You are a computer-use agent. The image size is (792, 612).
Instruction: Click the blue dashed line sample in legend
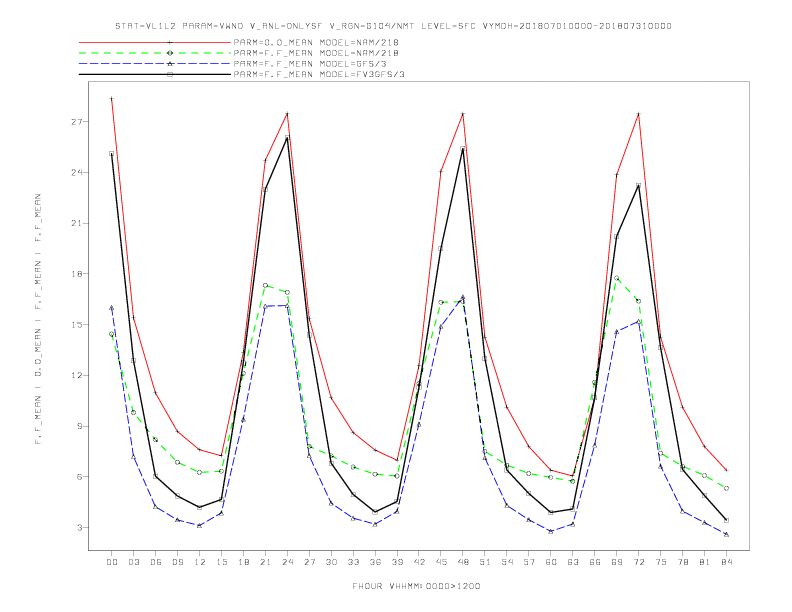point(155,64)
